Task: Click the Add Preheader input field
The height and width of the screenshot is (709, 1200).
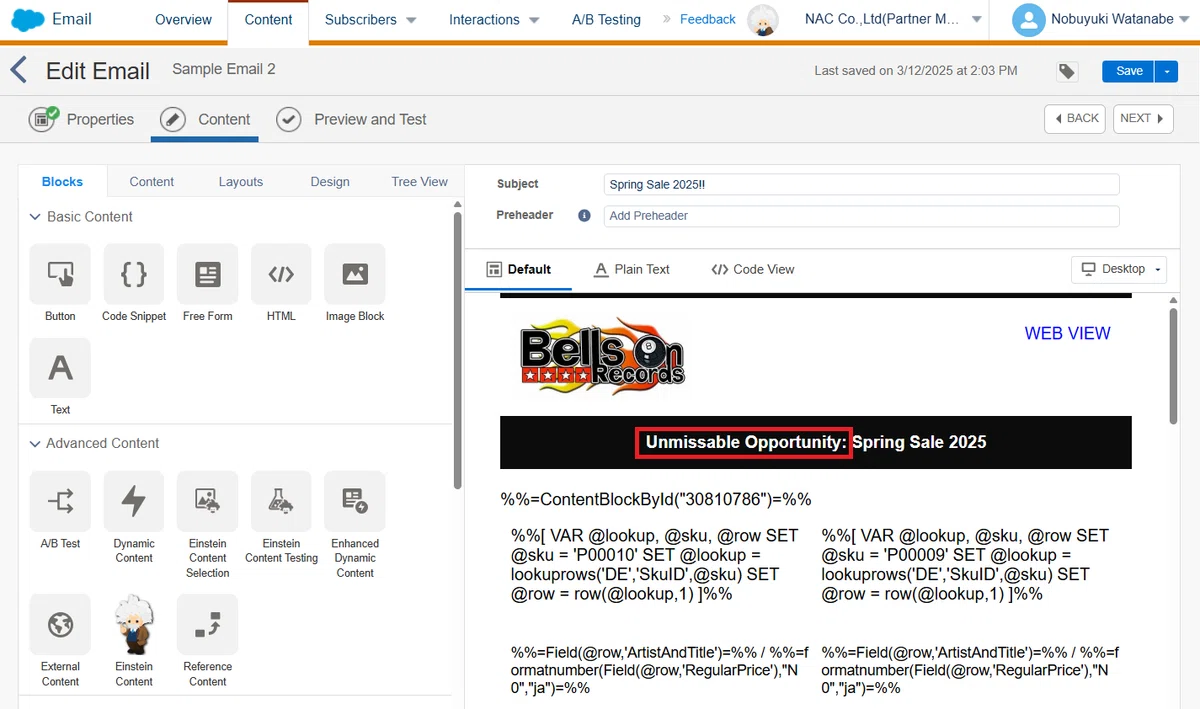Action: coord(862,216)
